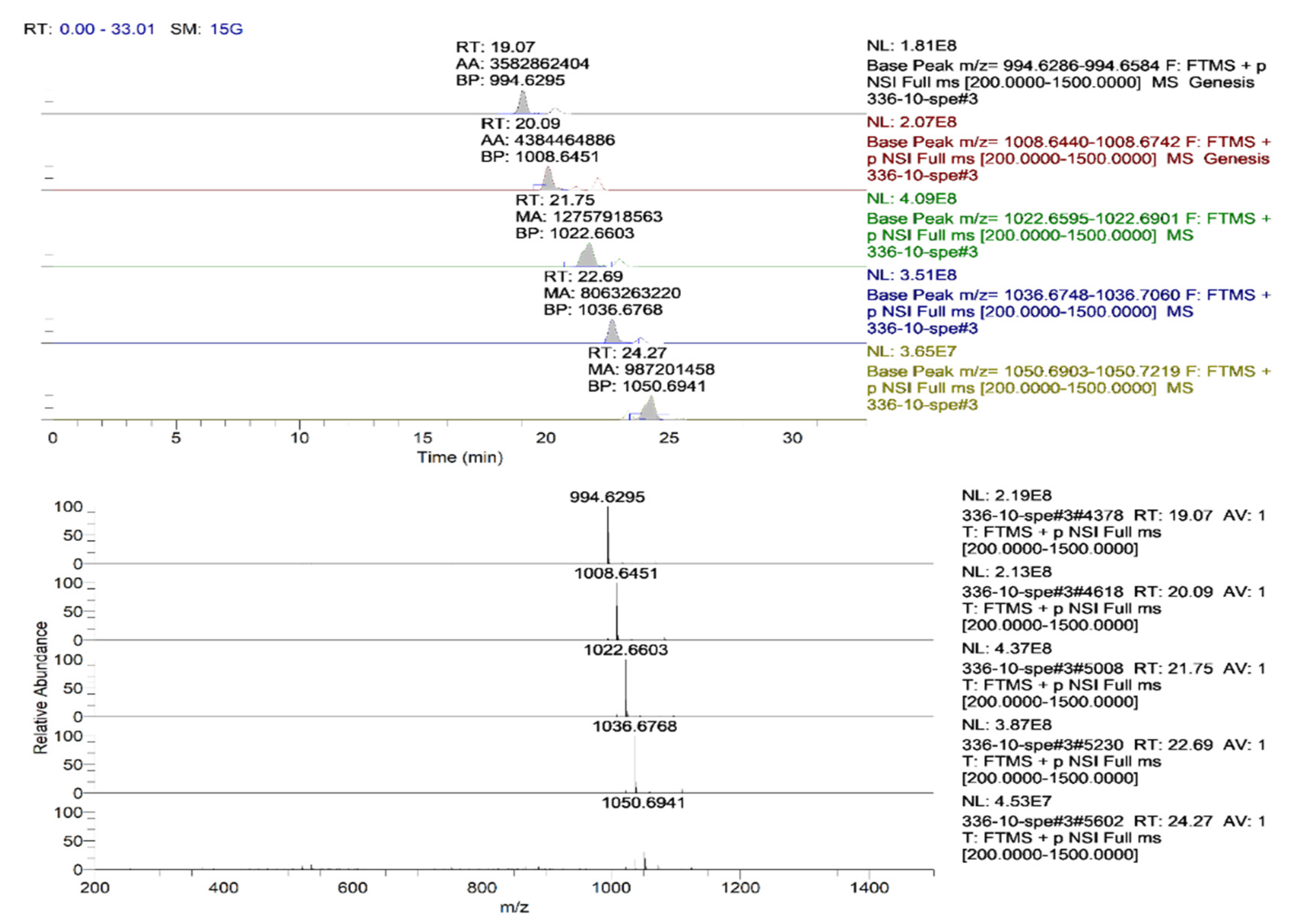Click the 994.6295 mass spectrum peak label
Viewport: 1292px width, 924px height.
[x=607, y=497]
